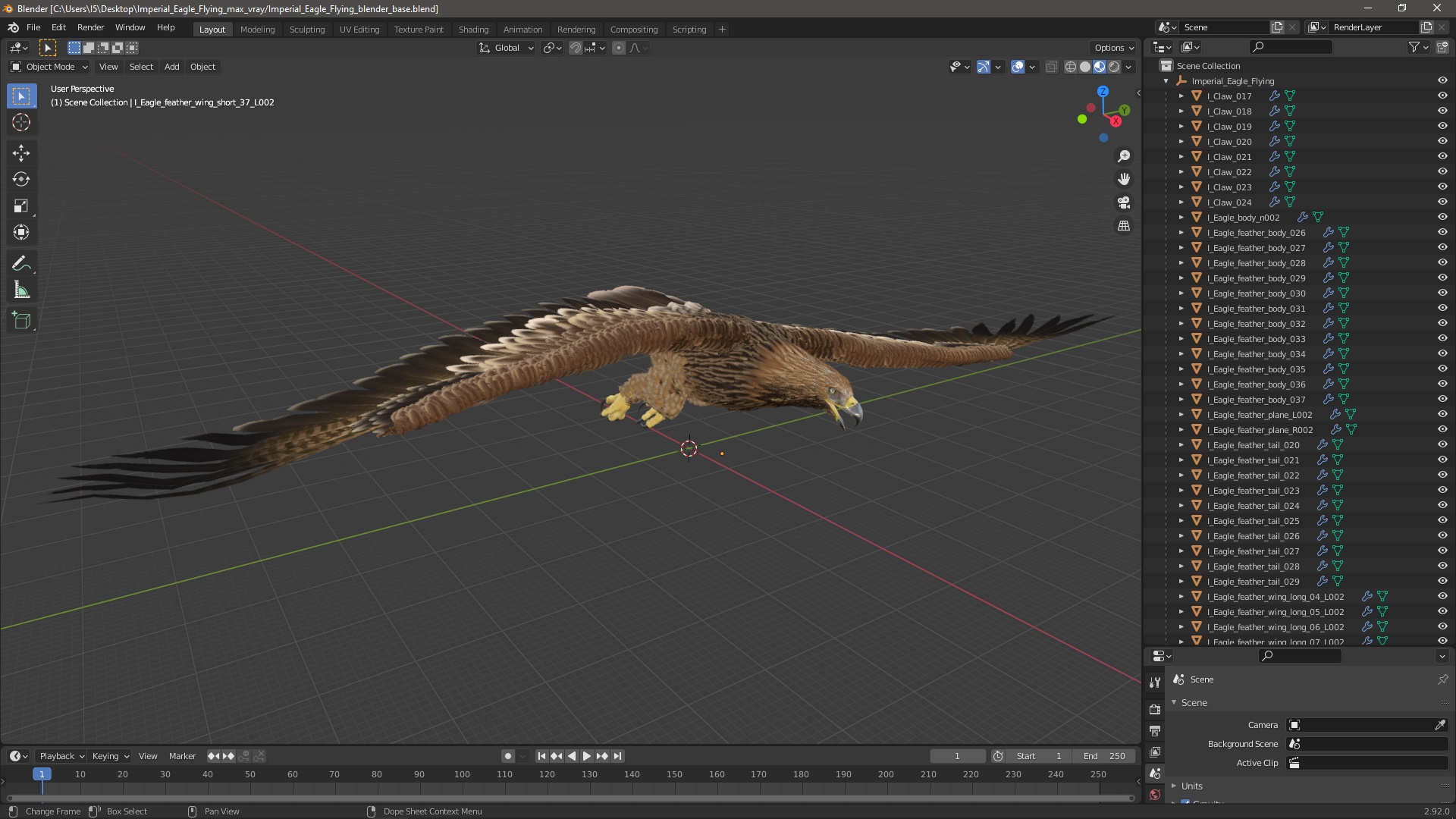Open the Object Mode dropdown

click(49, 67)
